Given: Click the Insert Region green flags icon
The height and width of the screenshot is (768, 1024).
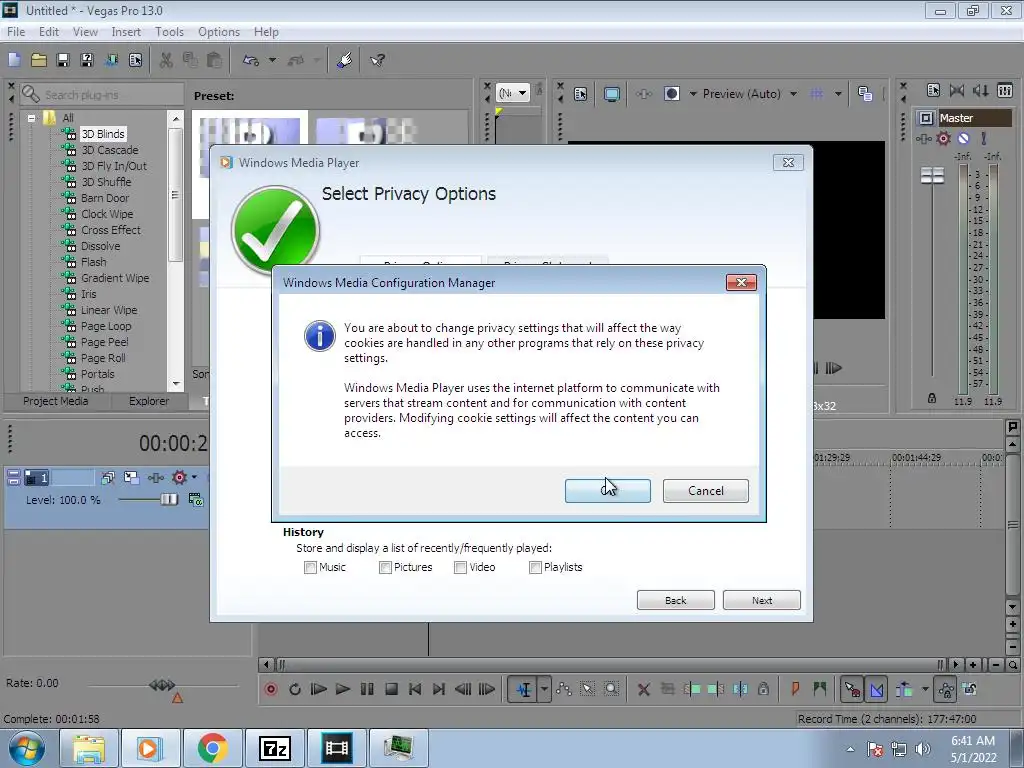Looking at the screenshot, I should 820,689.
